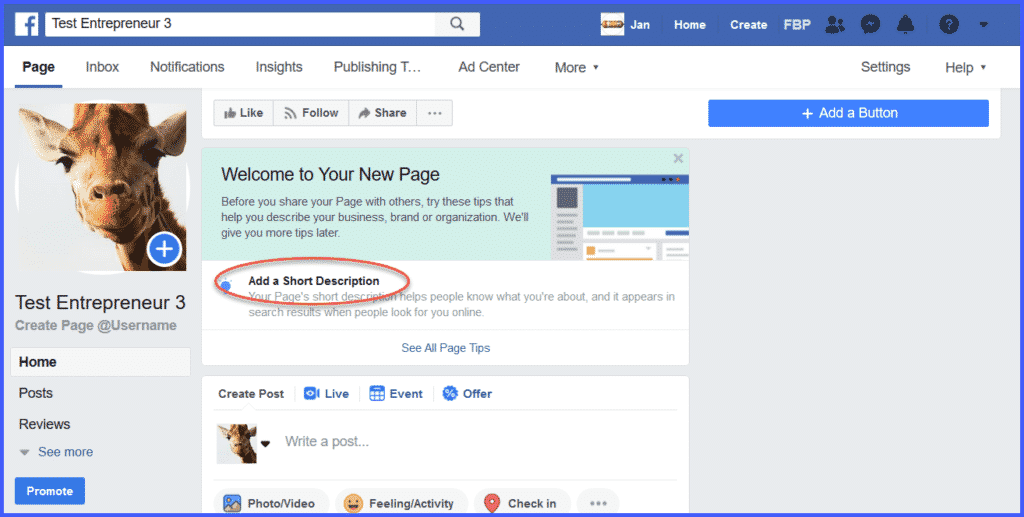
Task: Click the blue plus on profile photo
Action: click(164, 249)
